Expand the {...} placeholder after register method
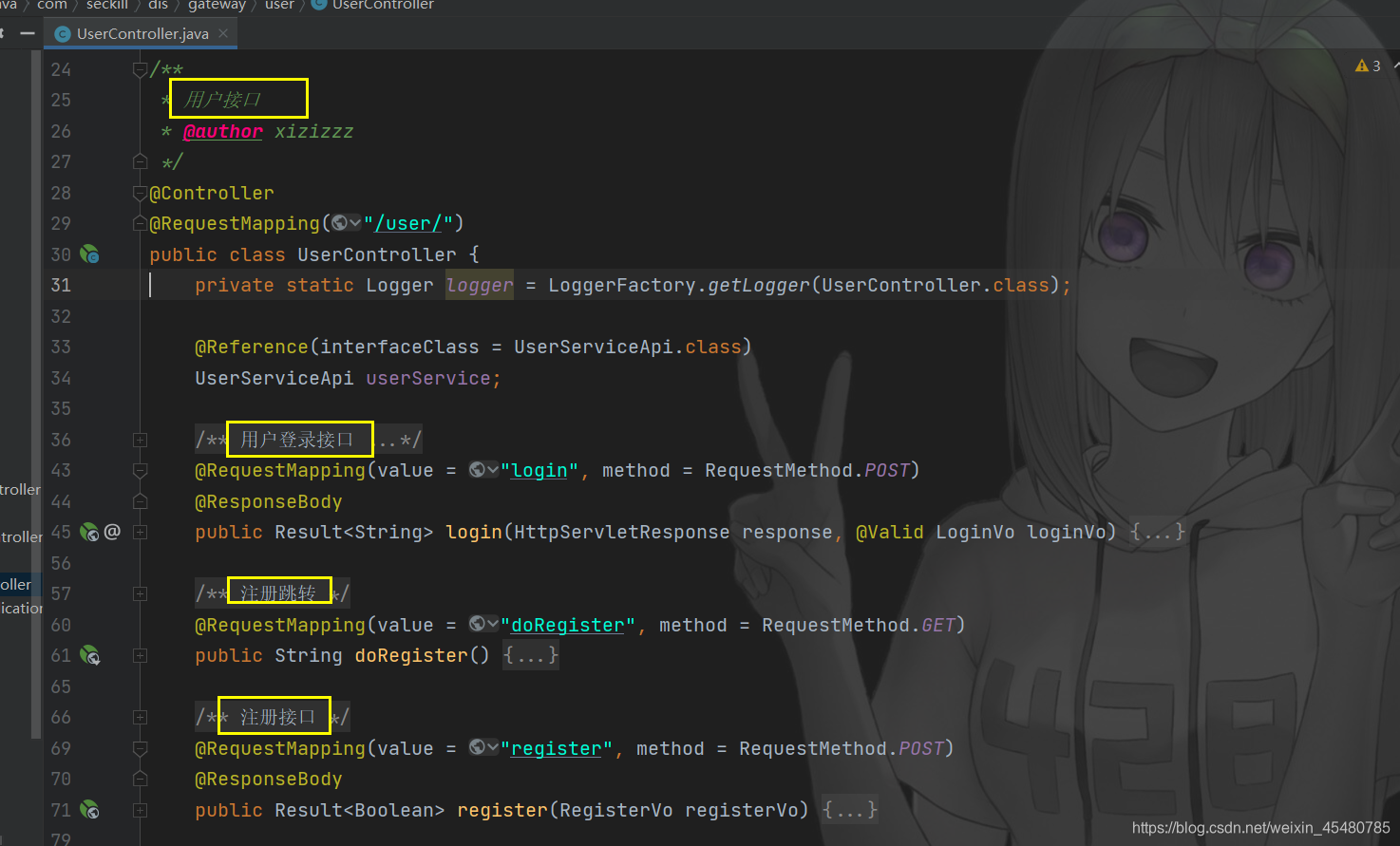The width and height of the screenshot is (1400, 846). [x=850, y=810]
